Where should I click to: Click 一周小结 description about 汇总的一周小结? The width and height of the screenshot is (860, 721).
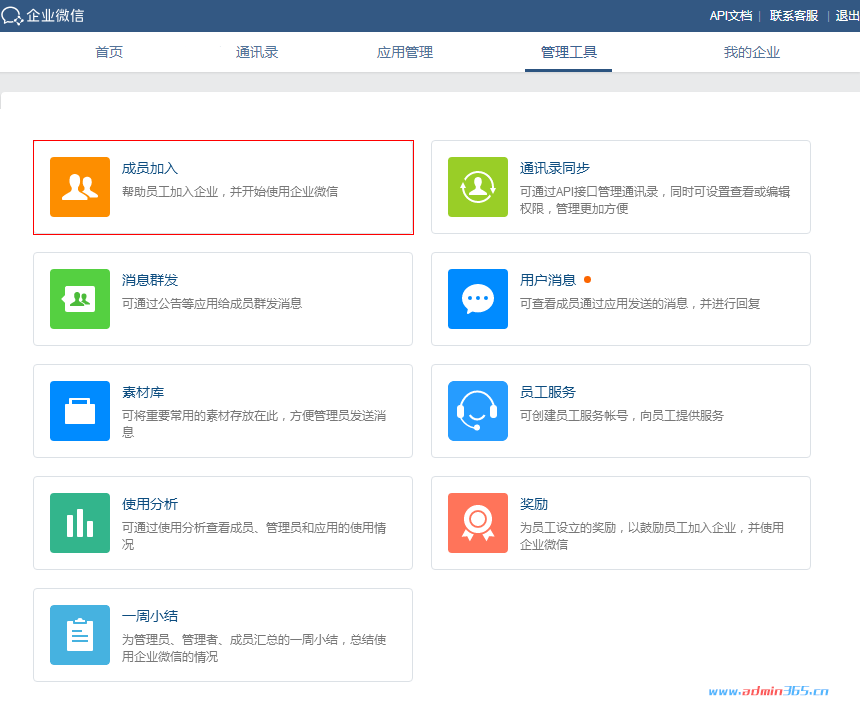pyautogui.click(x=254, y=648)
